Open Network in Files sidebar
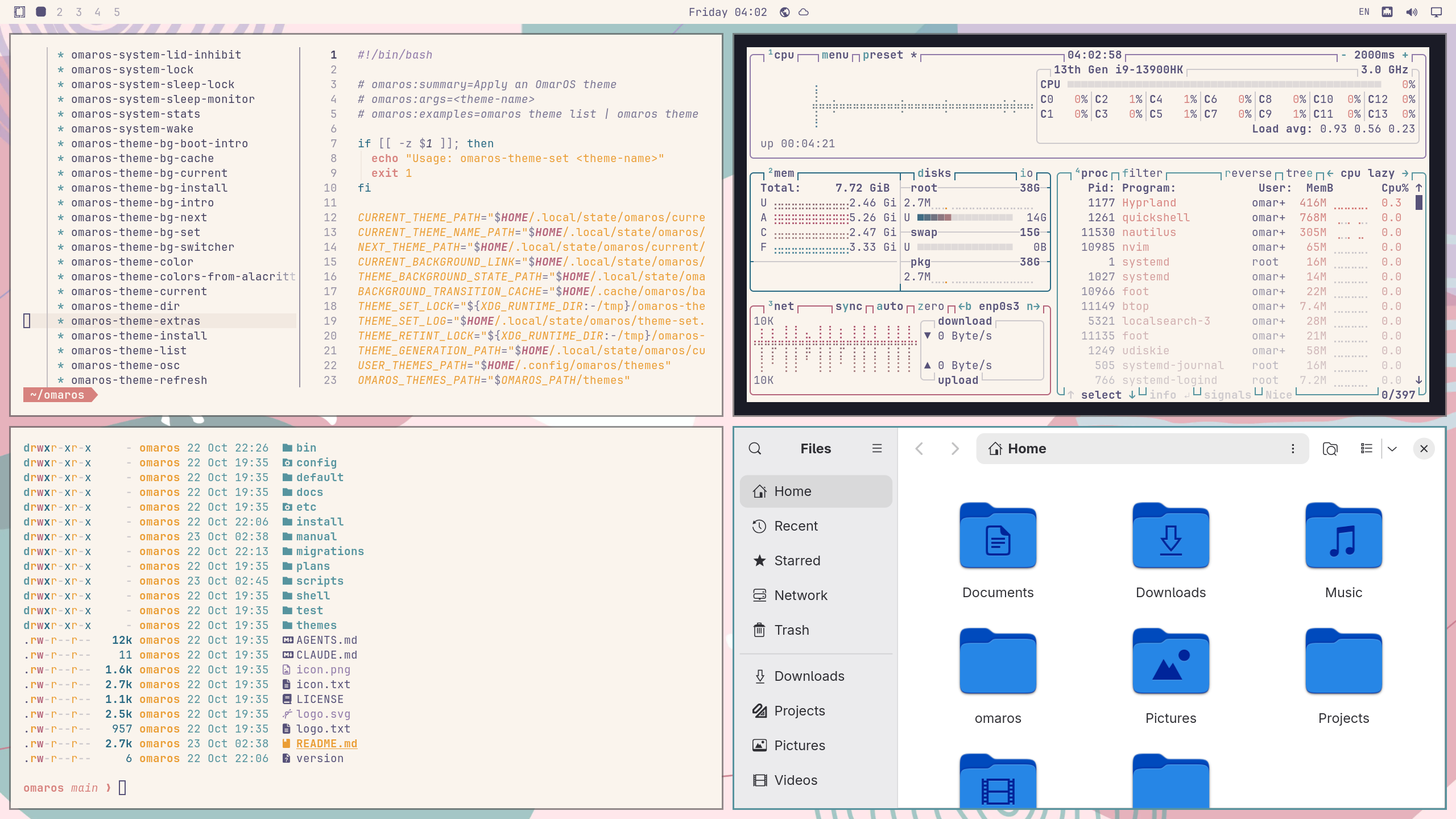The height and width of the screenshot is (819, 1456). pyautogui.click(x=816, y=595)
